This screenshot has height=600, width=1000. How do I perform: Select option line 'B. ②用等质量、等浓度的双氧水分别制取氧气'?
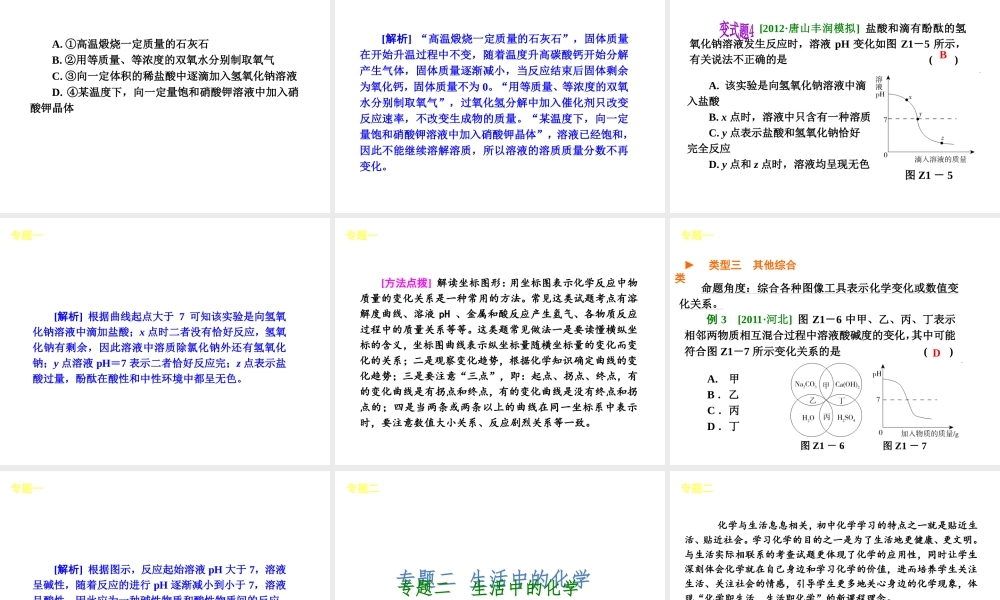163,60
